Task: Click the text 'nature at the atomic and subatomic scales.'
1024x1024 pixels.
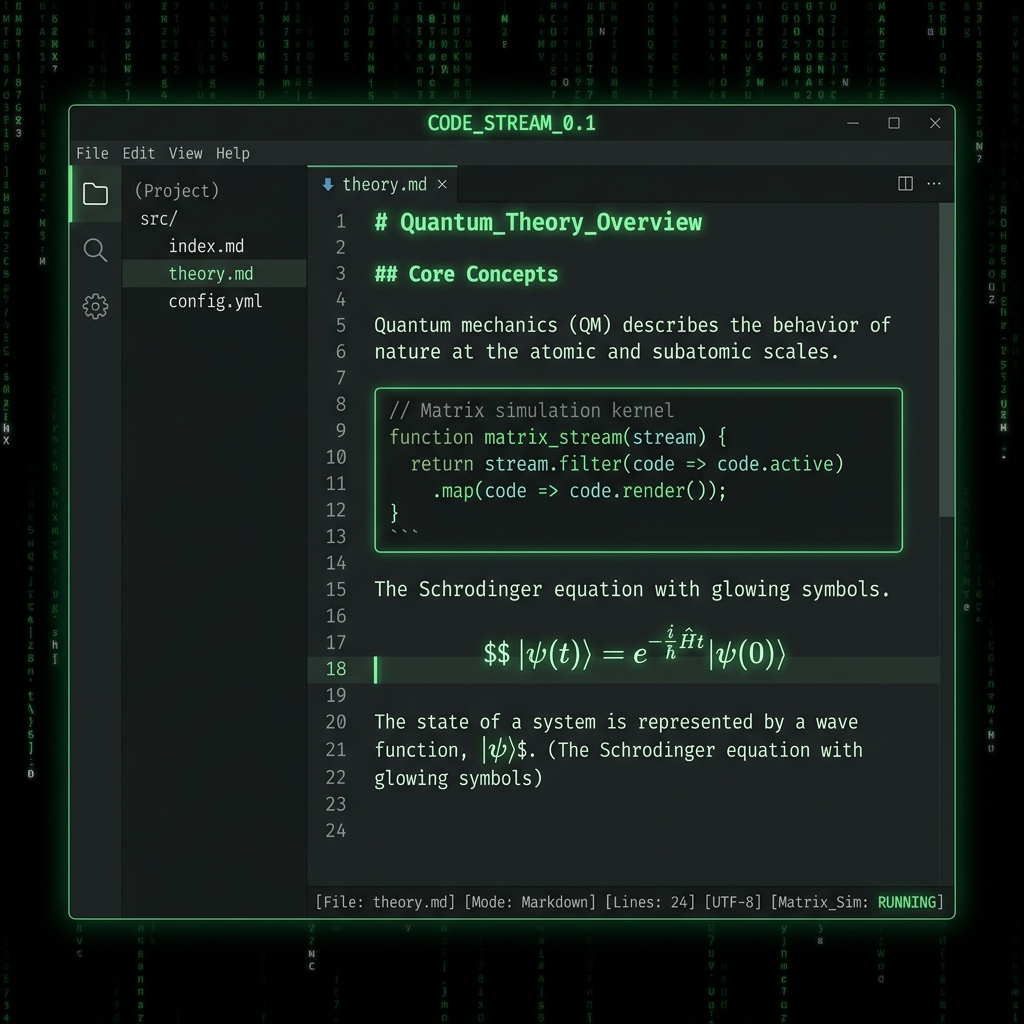Action: (606, 352)
